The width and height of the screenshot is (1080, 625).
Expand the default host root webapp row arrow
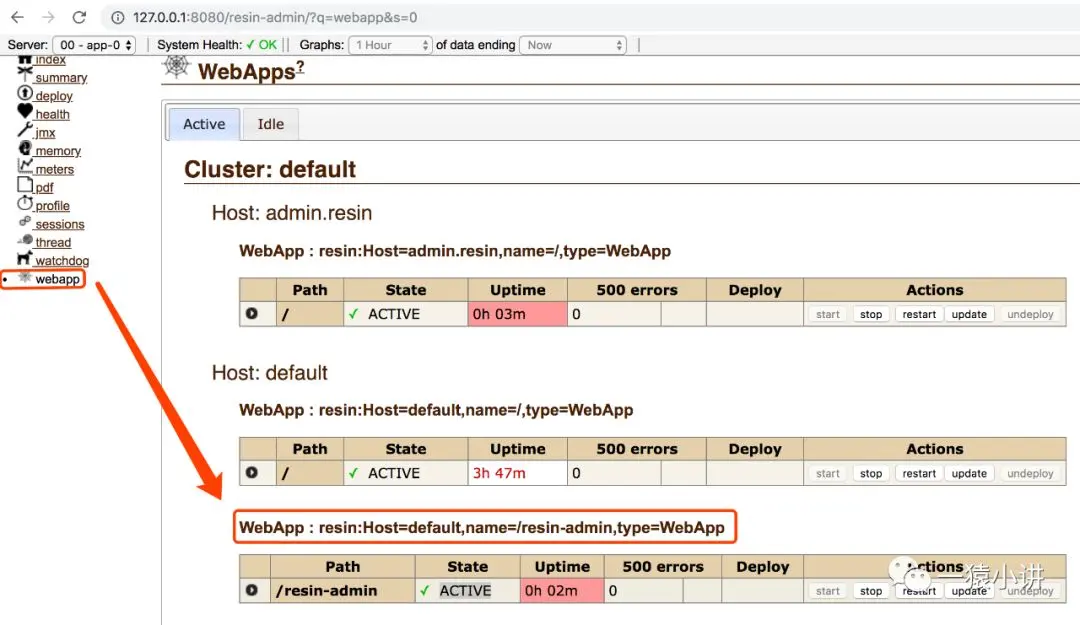[x=252, y=473]
